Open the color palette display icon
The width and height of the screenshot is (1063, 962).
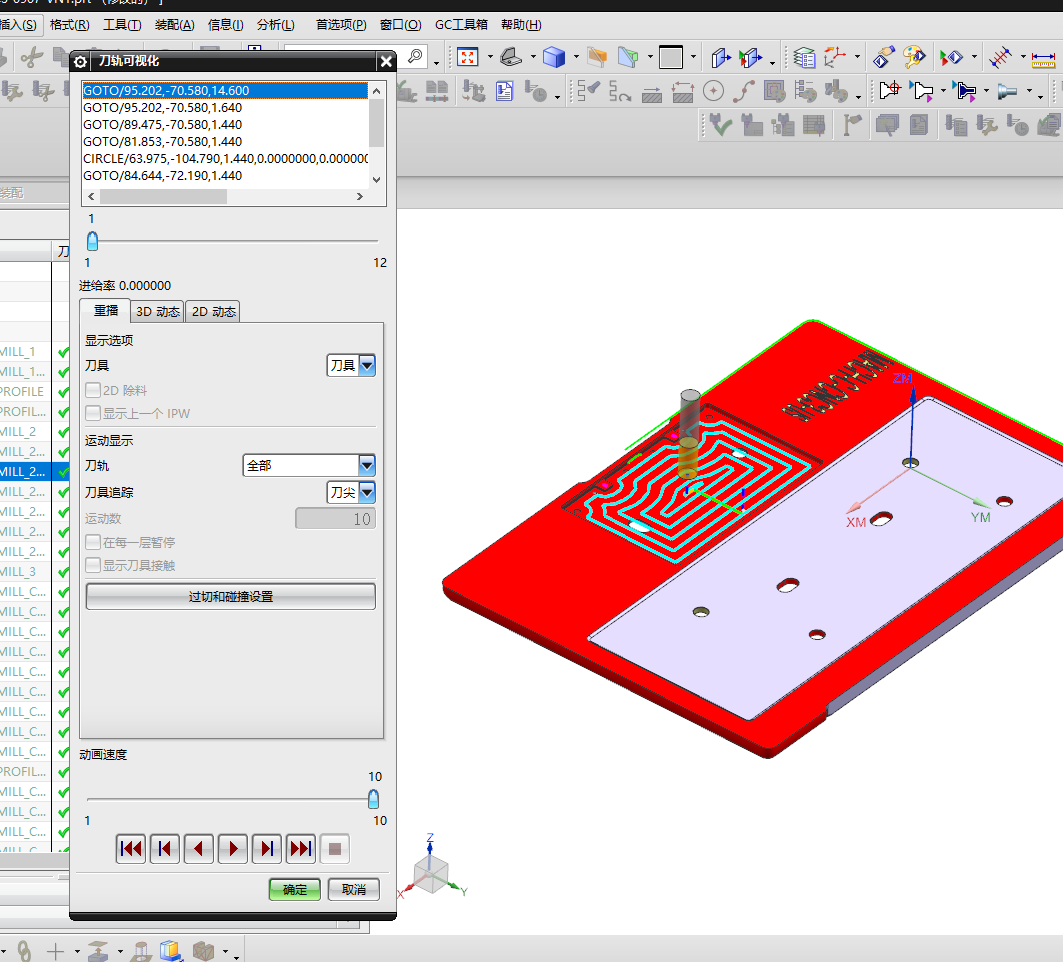[x=914, y=57]
